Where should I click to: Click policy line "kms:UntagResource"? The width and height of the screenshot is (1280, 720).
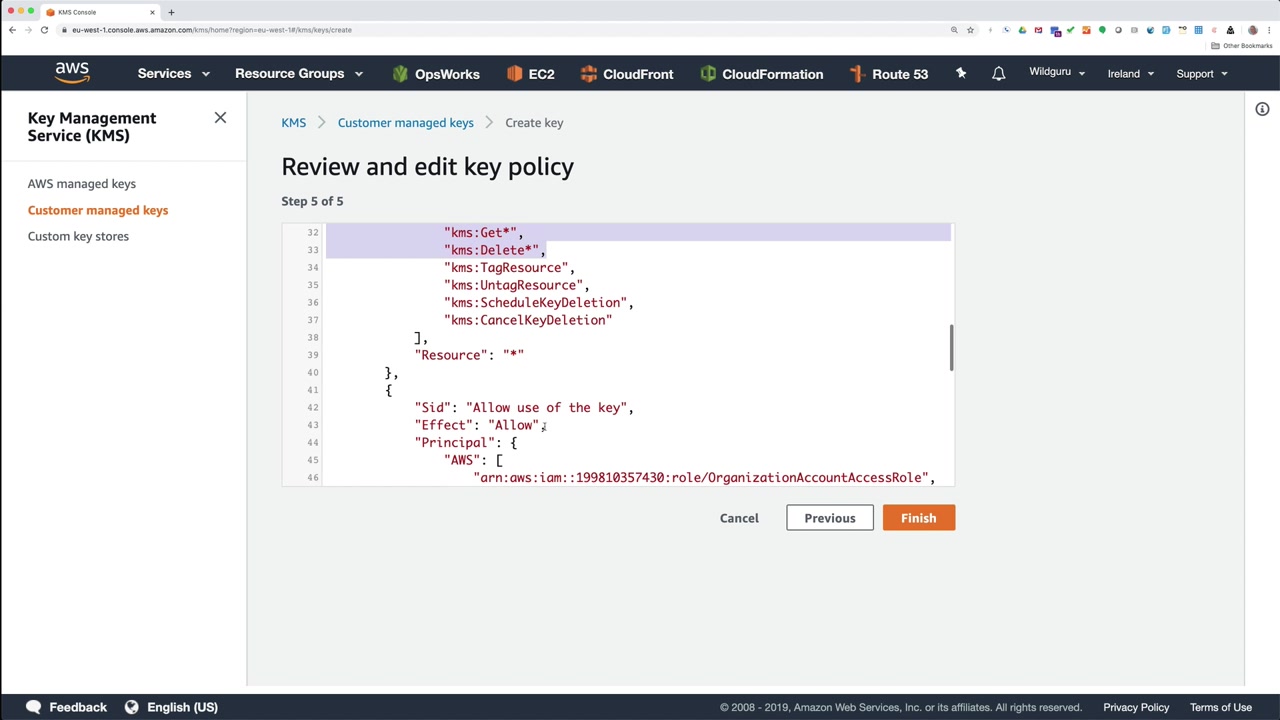pos(516,285)
